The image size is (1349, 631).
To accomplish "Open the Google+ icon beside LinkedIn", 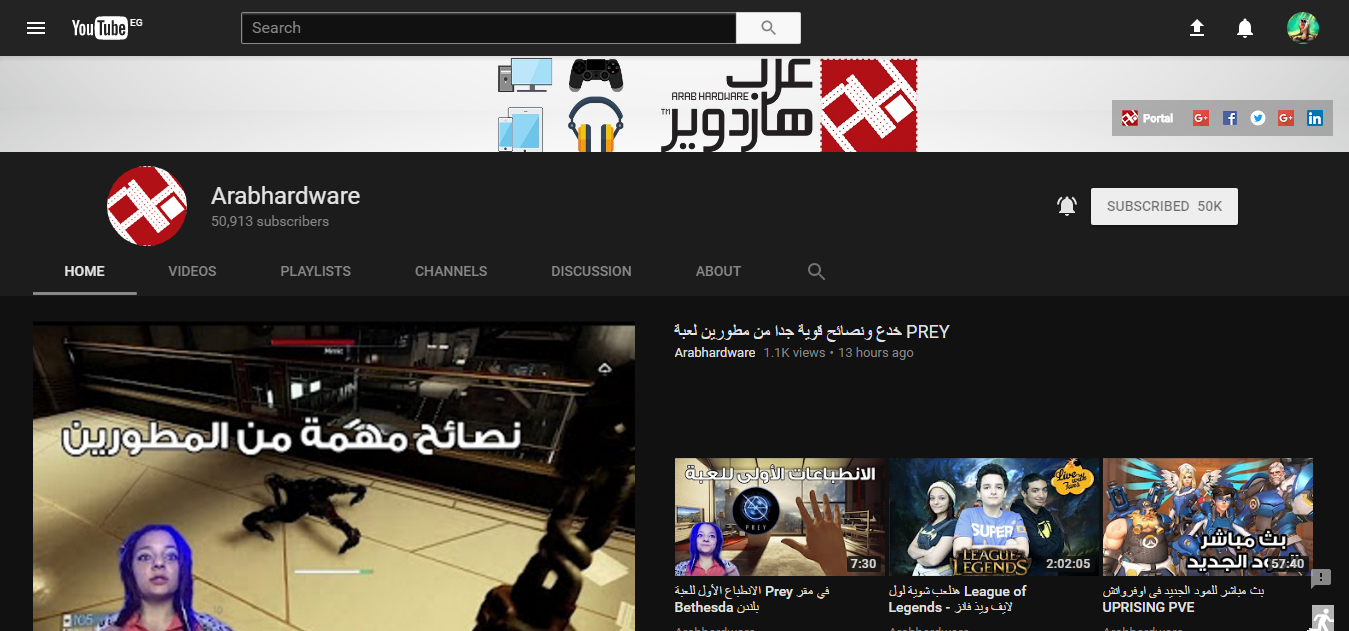I will pyautogui.click(x=1286, y=118).
